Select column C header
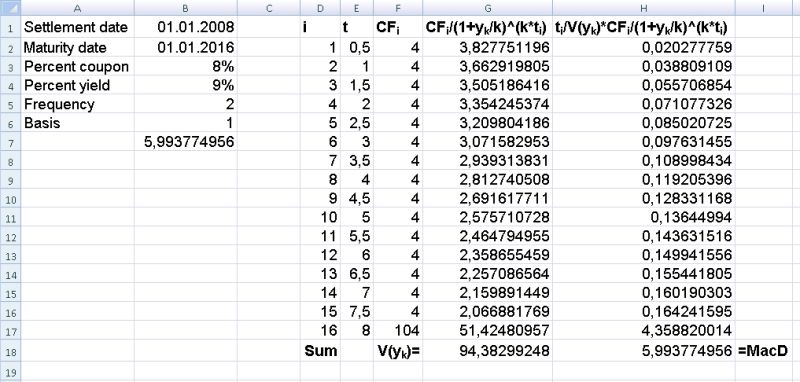The width and height of the screenshot is (800, 382). (269, 8)
